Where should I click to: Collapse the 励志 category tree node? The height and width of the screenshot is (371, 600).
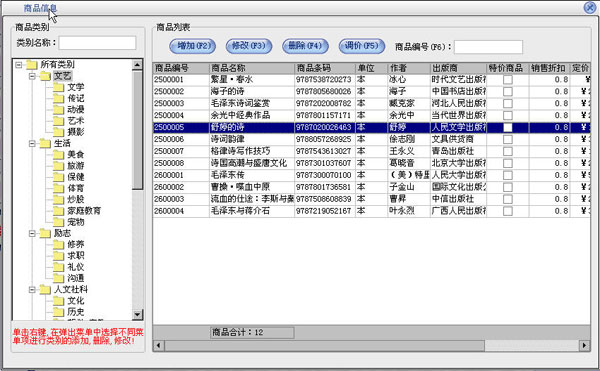tap(33, 233)
